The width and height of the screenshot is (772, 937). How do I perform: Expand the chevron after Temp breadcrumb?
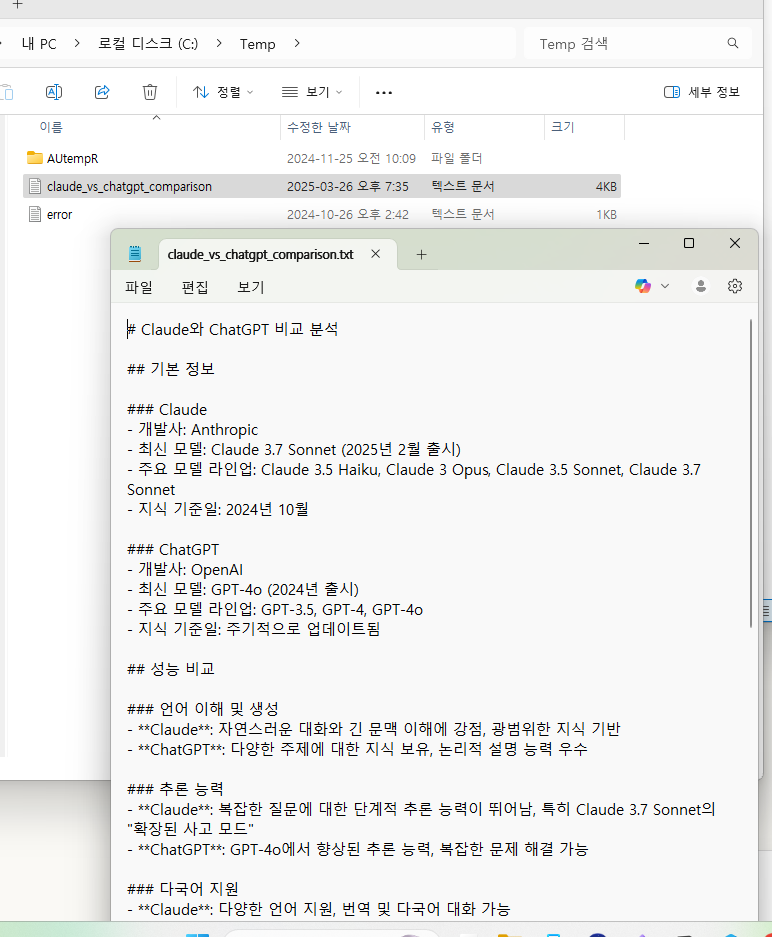point(297,43)
